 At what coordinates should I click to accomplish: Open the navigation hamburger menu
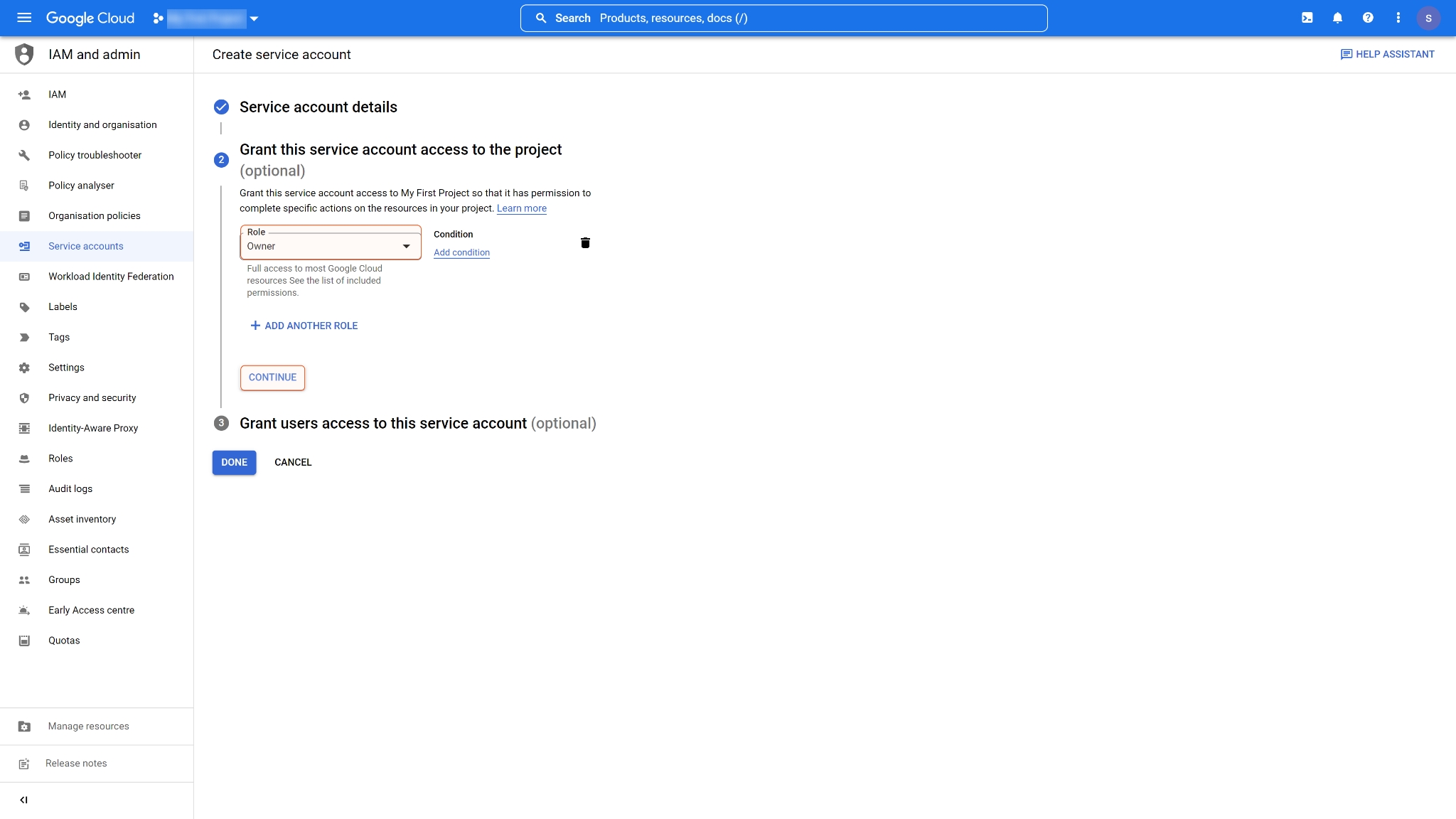click(24, 18)
